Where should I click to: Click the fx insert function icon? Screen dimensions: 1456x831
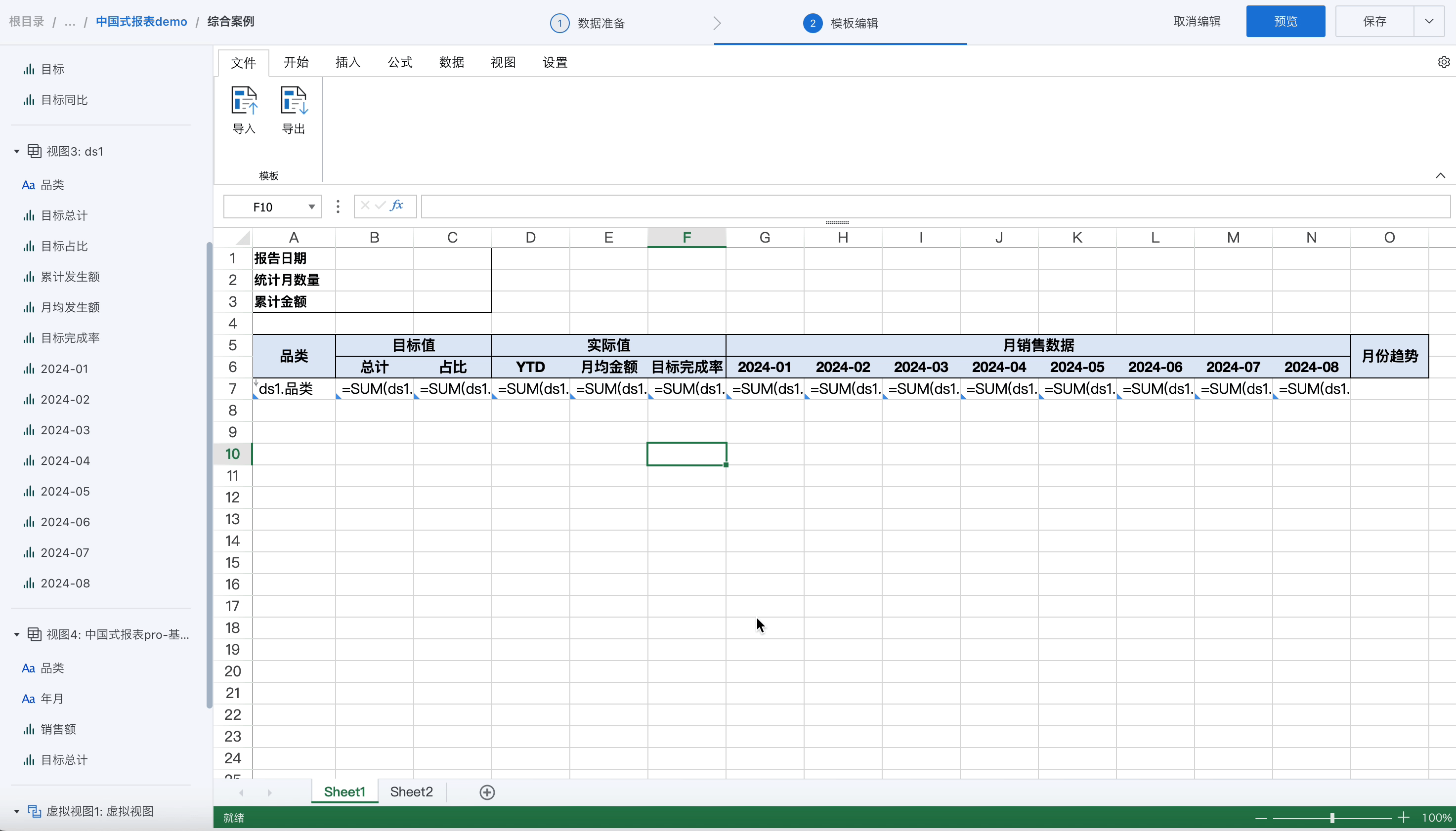tap(397, 206)
